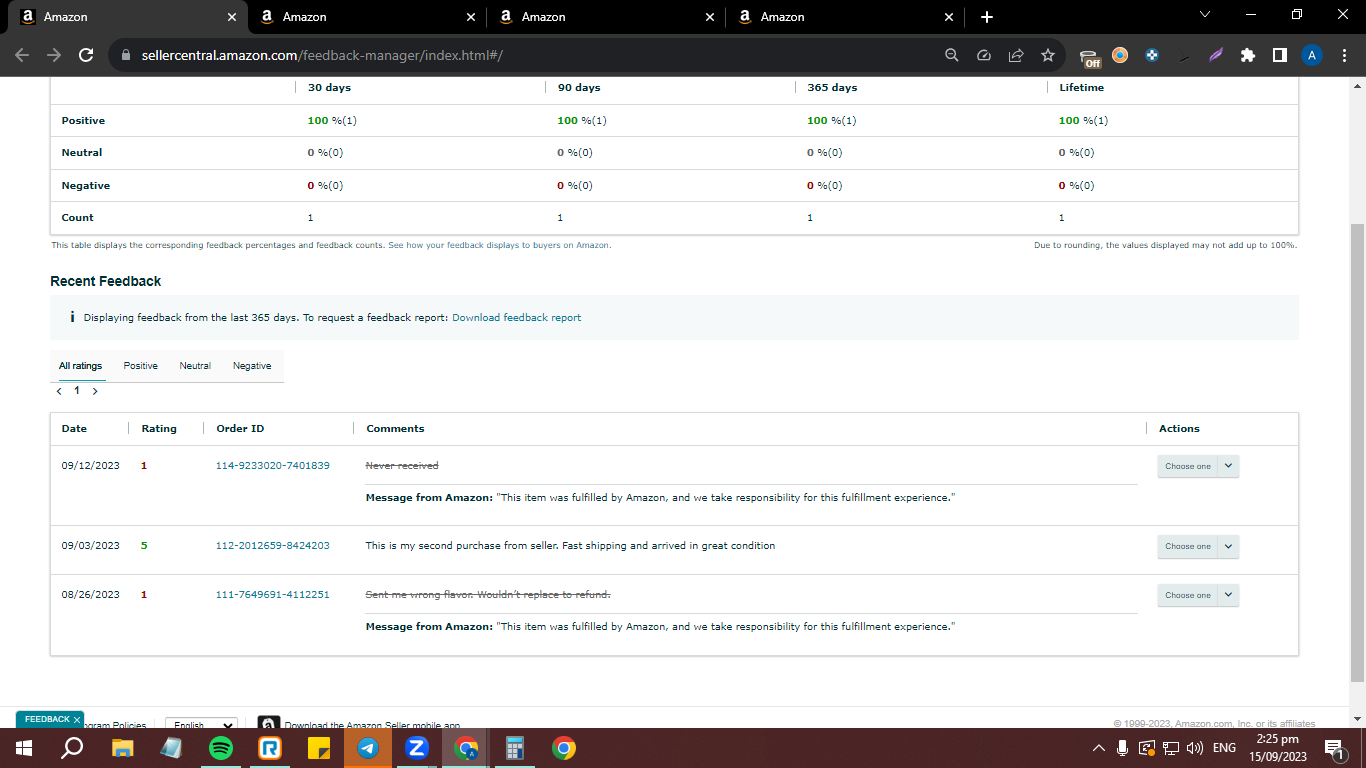
Task: Go to the previous feedback page arrow
Action: pos(60,391)
